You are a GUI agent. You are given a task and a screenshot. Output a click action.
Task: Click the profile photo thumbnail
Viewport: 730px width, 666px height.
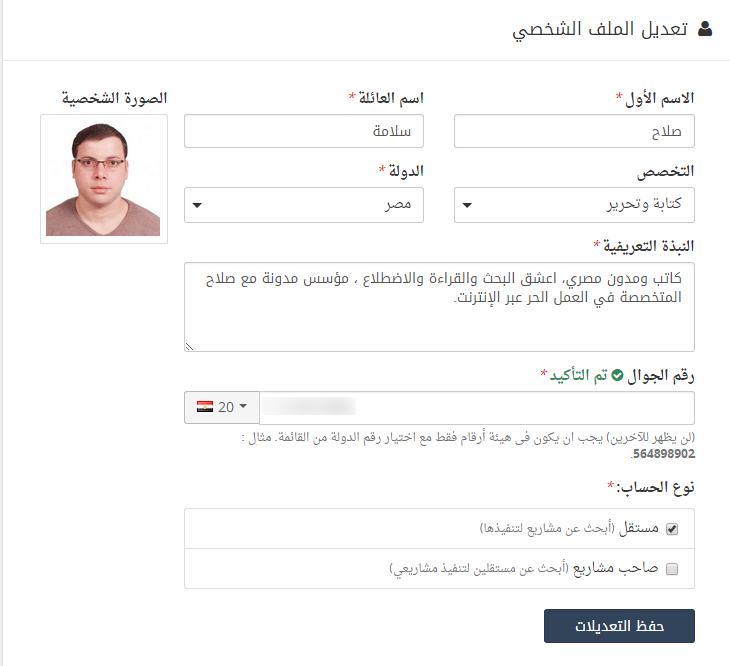click(104, 179)
